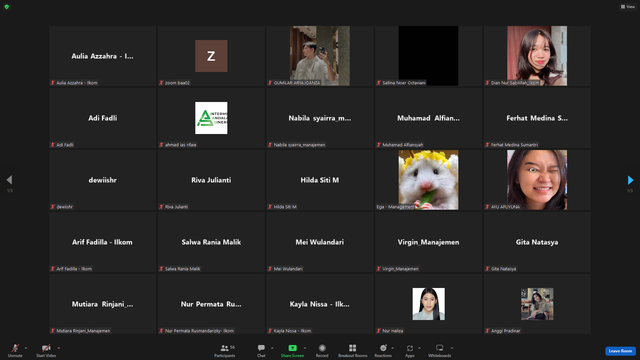Click muted mic icon on Gita Natasya tile
640x360 pixels.
click(487, 269)
